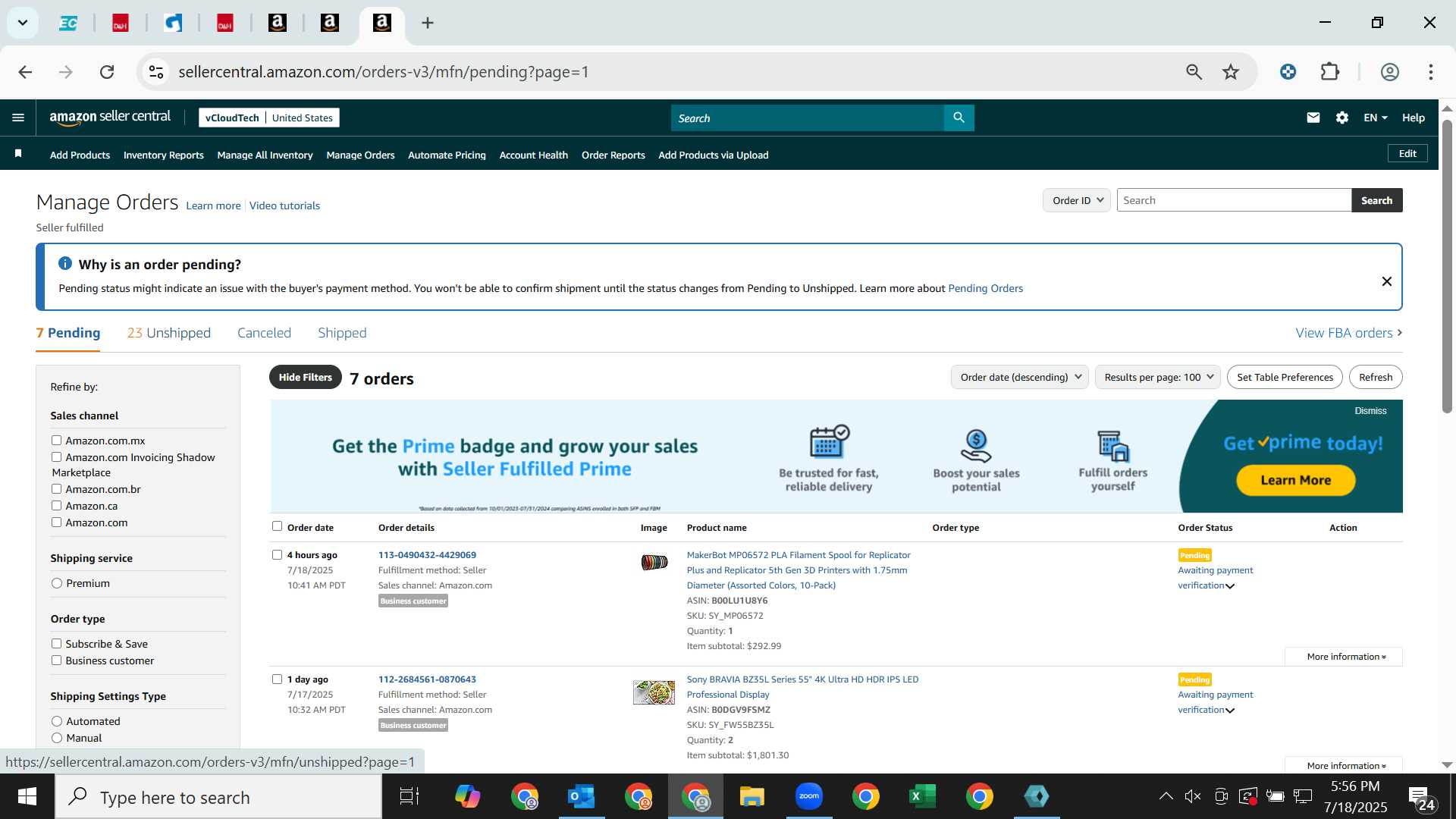Open the EN language dropdown
Image resolution: width=1456 pixels, height=819 pixels.
[x=1375, y=118]
